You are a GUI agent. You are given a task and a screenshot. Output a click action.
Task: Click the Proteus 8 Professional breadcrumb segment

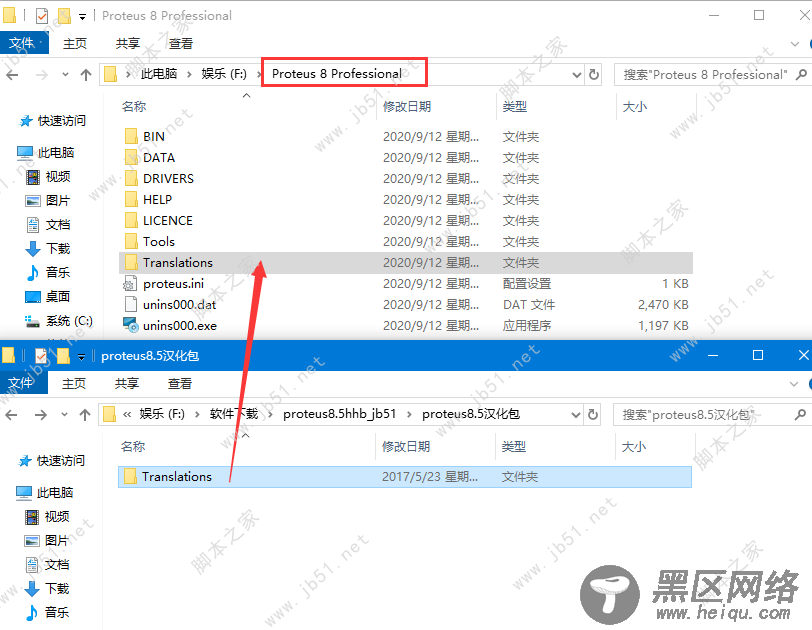(x=337, y=74)
